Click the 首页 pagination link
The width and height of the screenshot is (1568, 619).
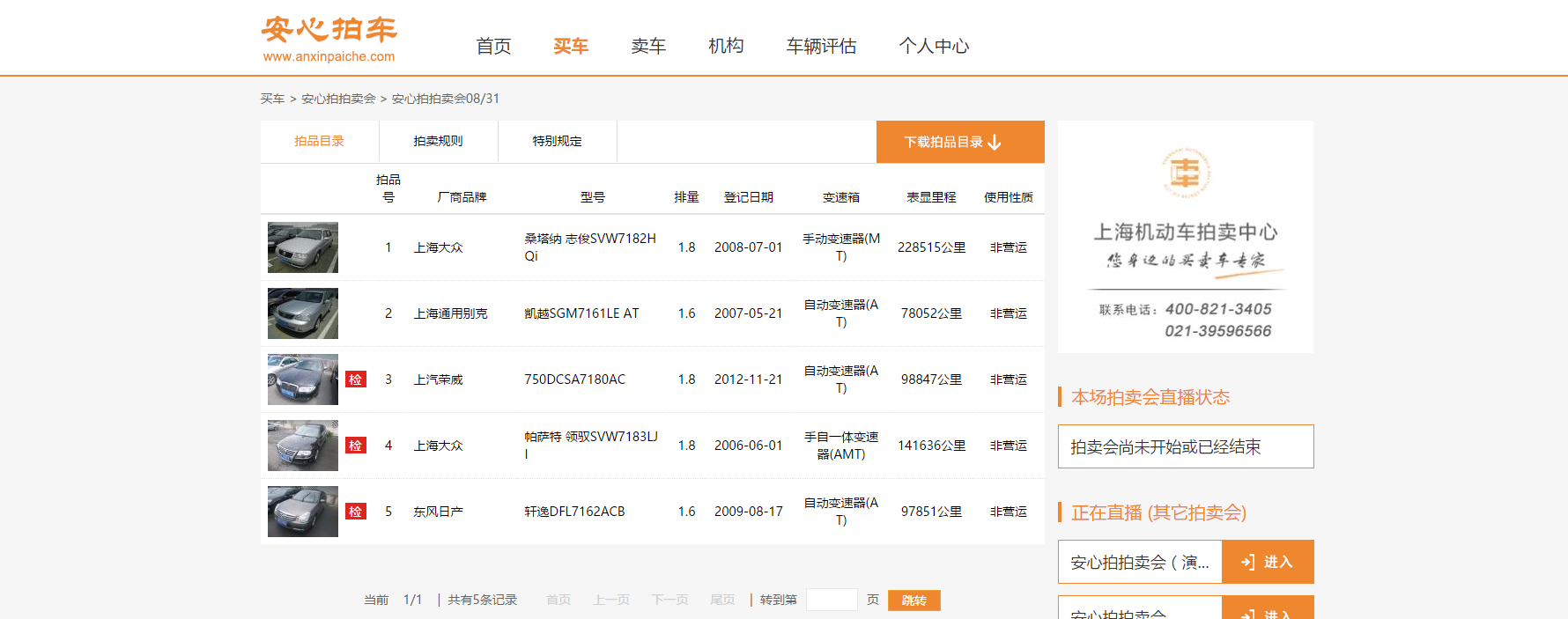558,600
